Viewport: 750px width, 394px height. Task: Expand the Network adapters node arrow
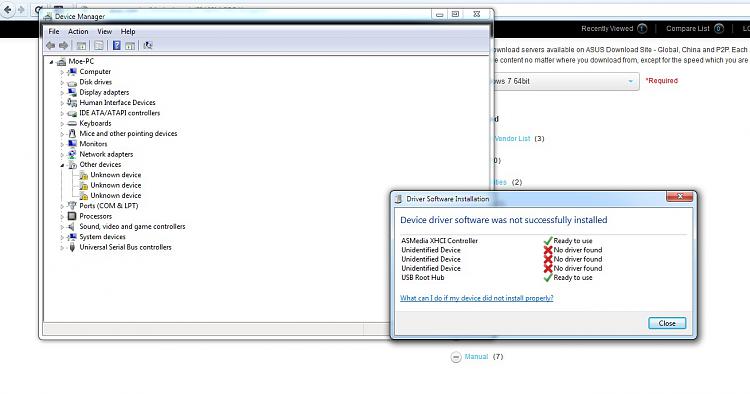pyautogui.click(x=62, y=155)
